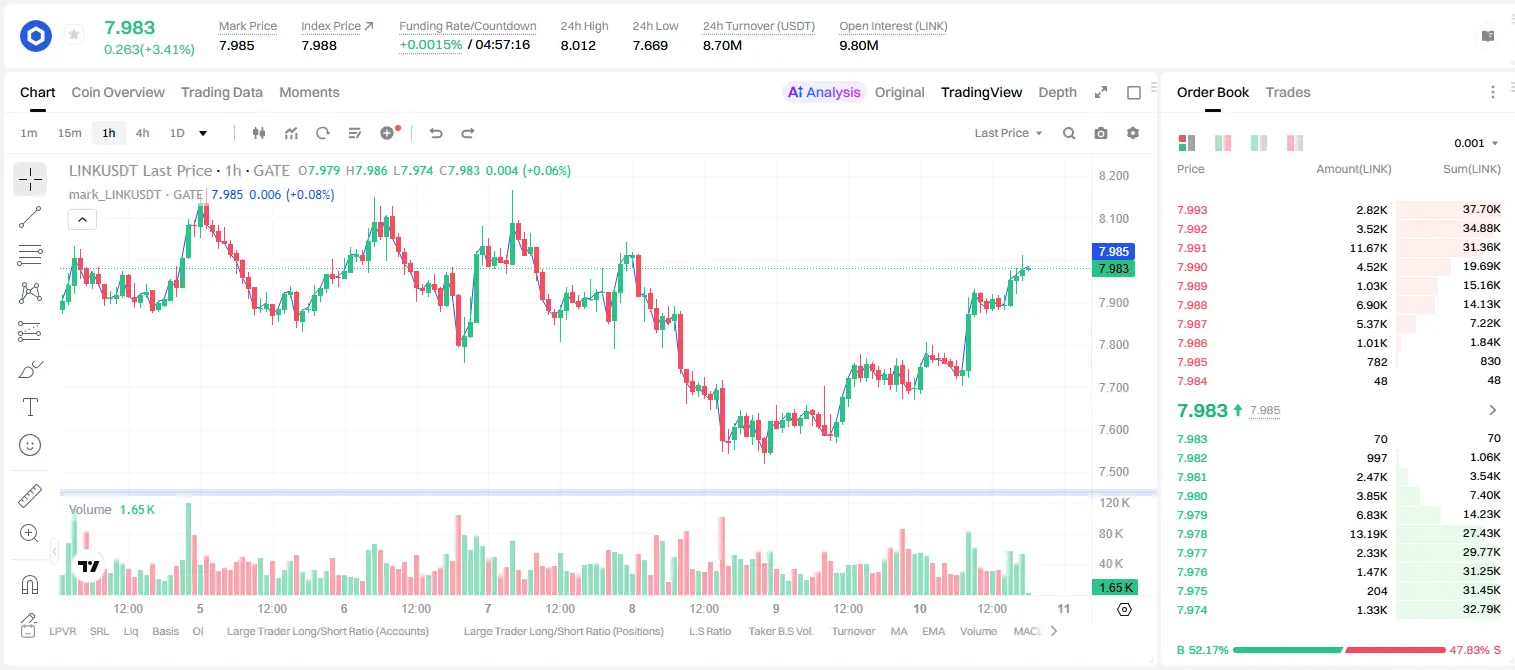Open the Coin Overview tab
1515x670 pixels.
tap(118, 92)
